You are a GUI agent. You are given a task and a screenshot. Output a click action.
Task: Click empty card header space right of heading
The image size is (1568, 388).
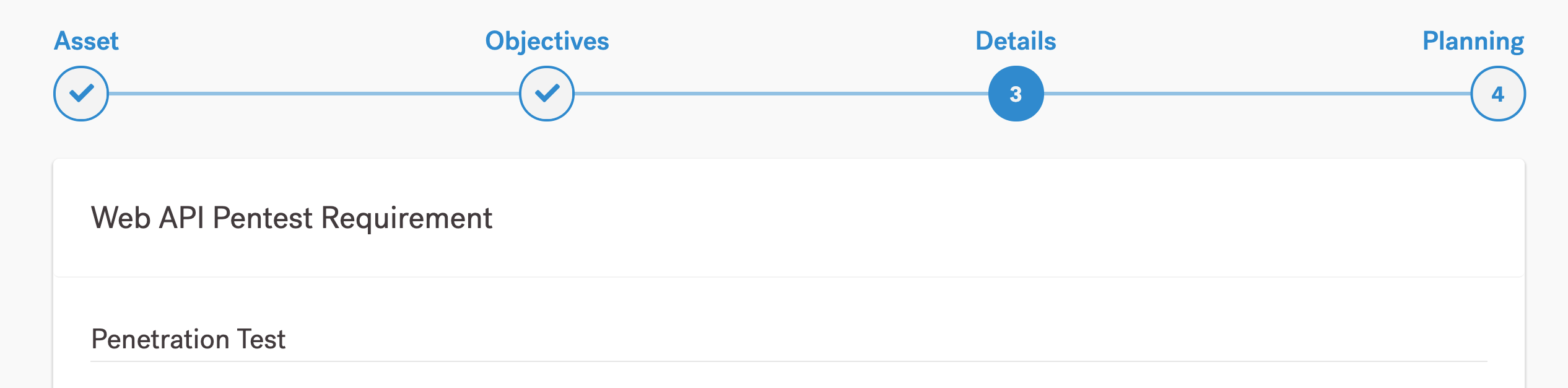(x=991, y=218)
